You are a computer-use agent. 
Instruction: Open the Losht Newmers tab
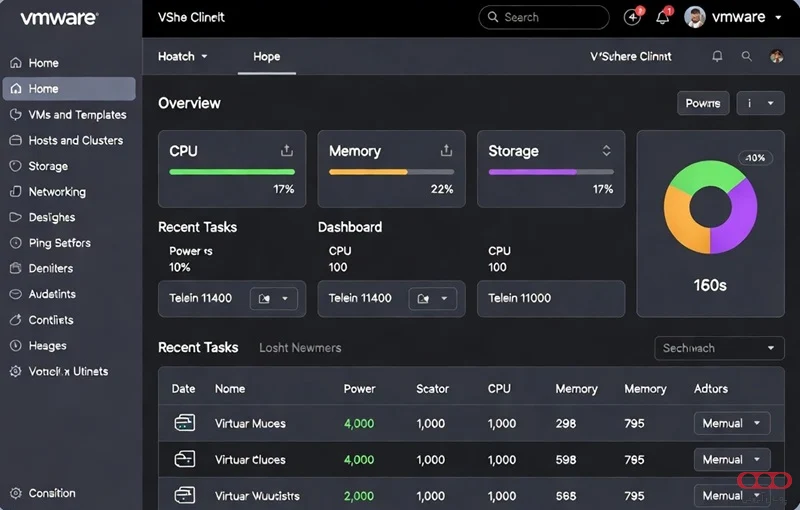pyautogui.click(x=300, y=348)
